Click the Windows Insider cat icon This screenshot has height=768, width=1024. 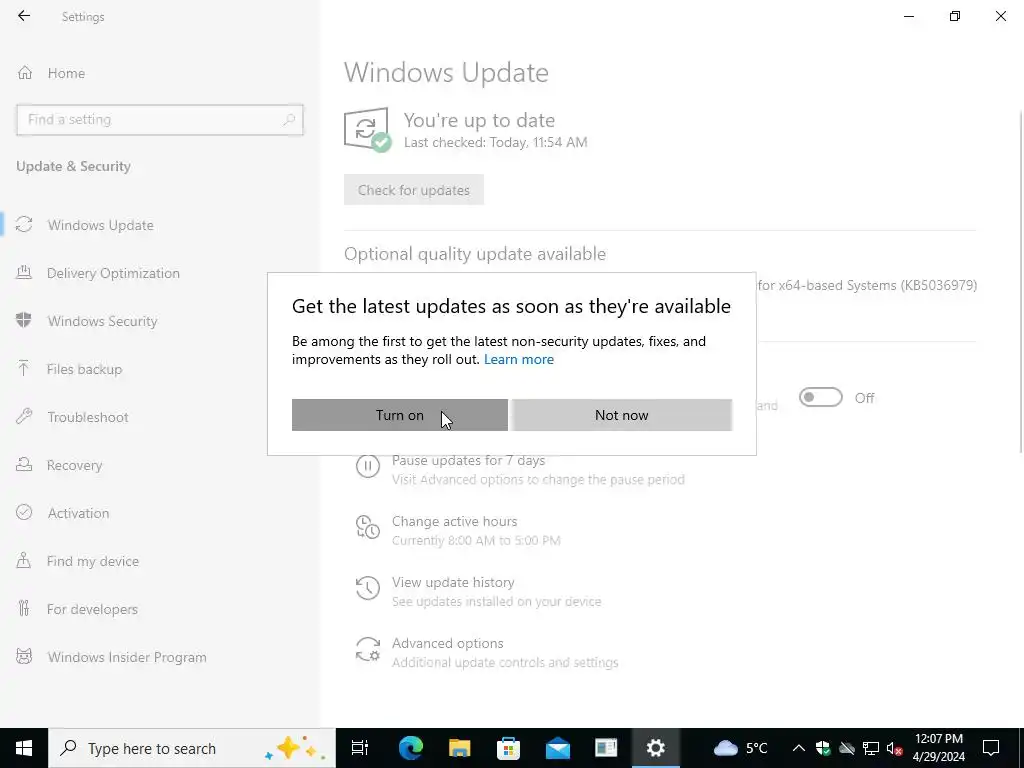click(x=24, y=656)
